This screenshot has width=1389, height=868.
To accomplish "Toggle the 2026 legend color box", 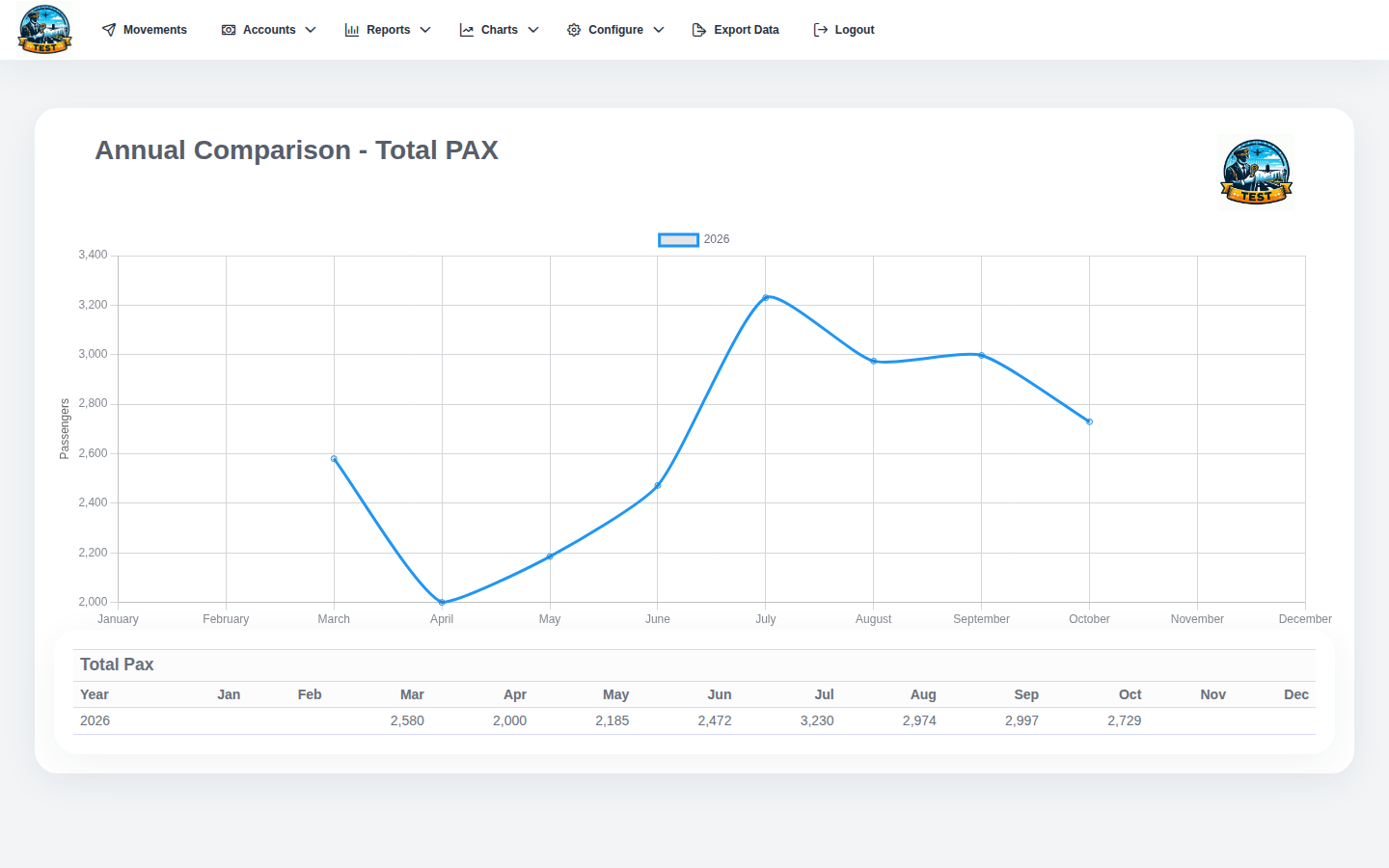I will (678, 239).
